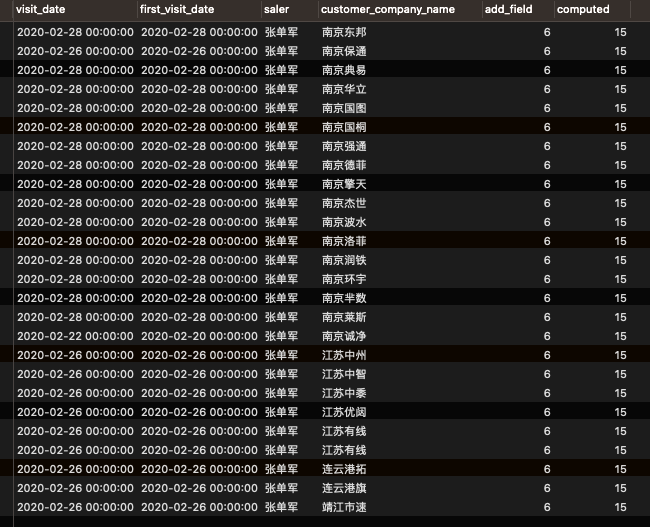Viewport: 650px width, 527px height.
Task: Click visit_date cell in 江苏中智 row
Action: click(75, 374)
